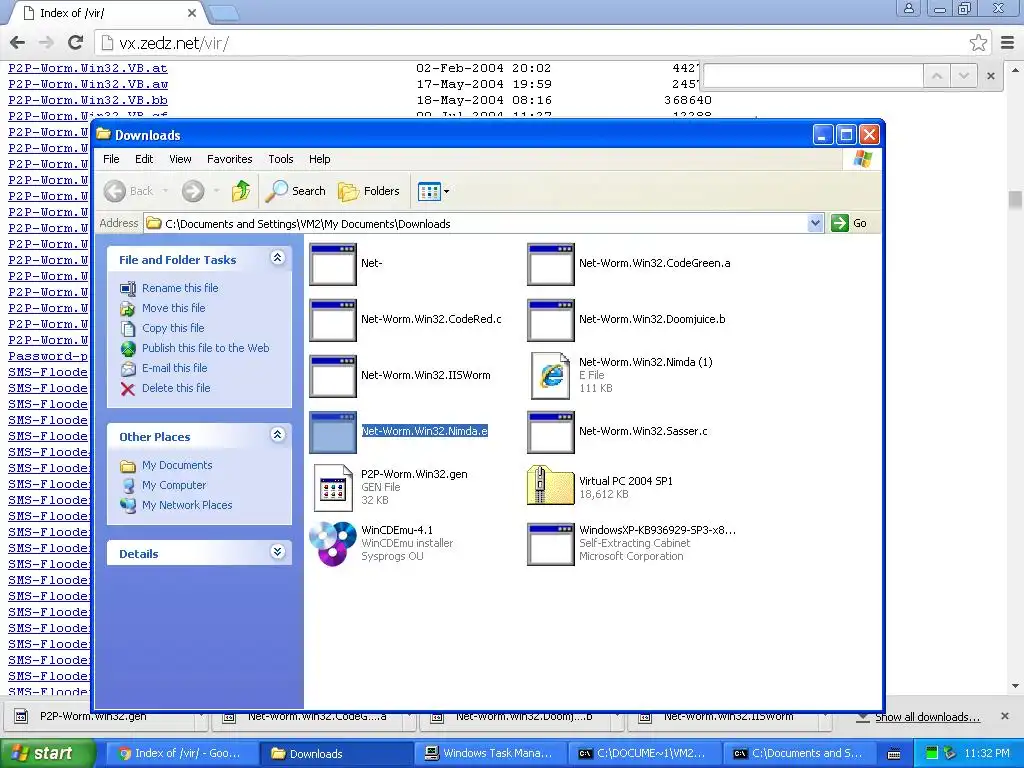This screenshot has height=768, width=1024.
Task: Open the Edit menu
Action: (x=144, y=159)
